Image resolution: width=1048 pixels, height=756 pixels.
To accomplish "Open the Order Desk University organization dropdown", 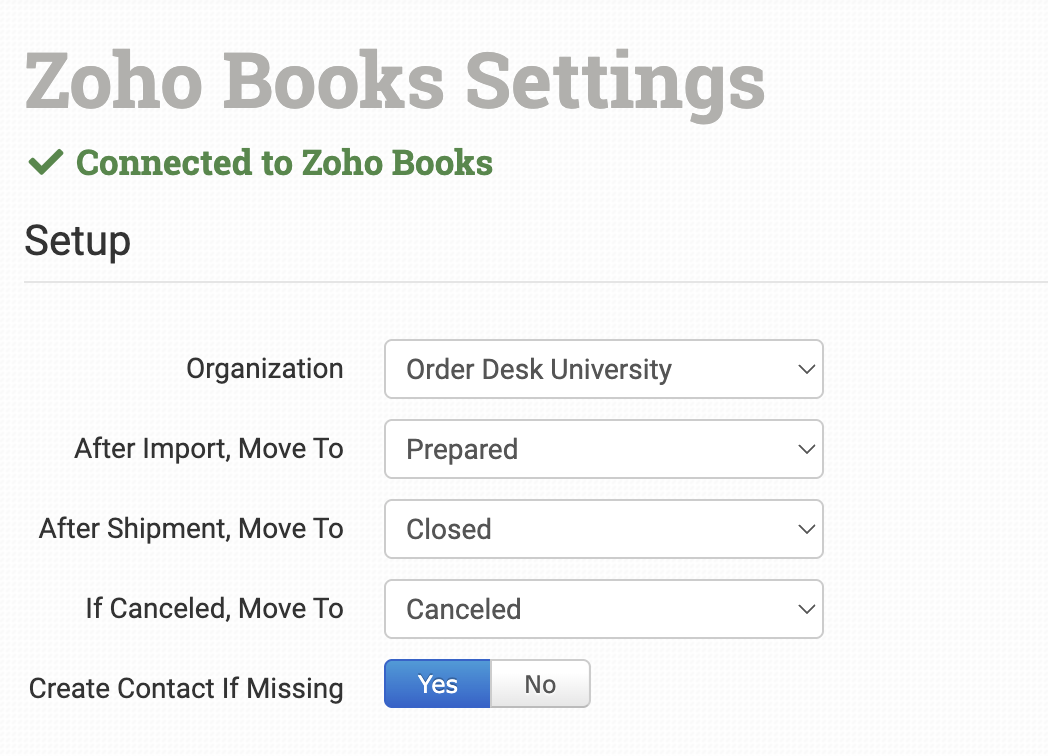I will 602,369.
